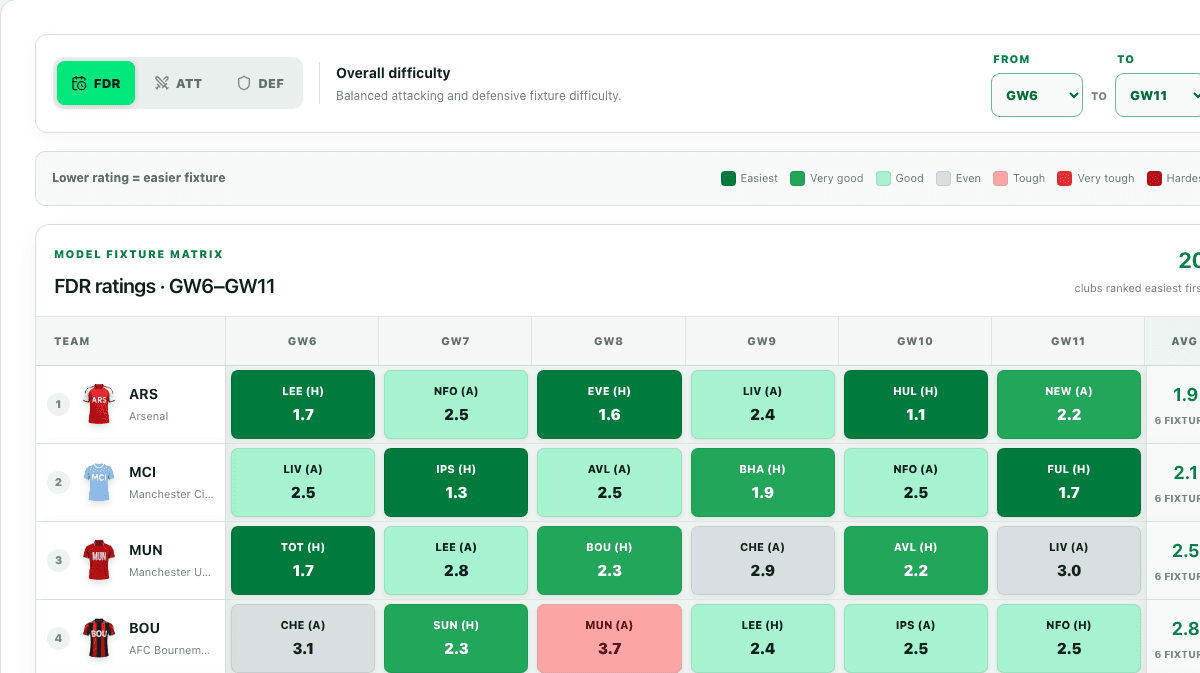Click MCI's LIV (A) 2.5 fixture cell
The width and height of the screenshot is (1200, 673).
303,482
